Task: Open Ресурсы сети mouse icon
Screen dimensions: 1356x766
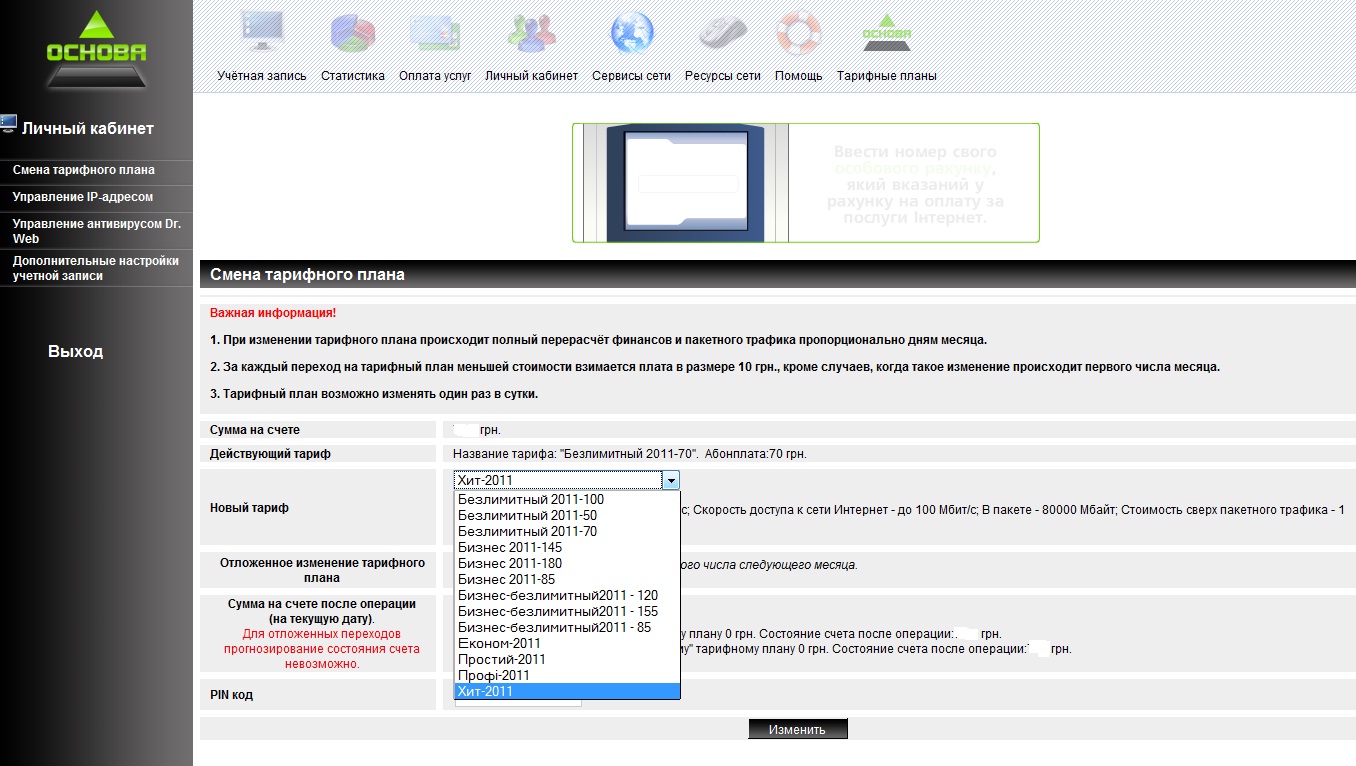Action: click(x=722, y=32)
